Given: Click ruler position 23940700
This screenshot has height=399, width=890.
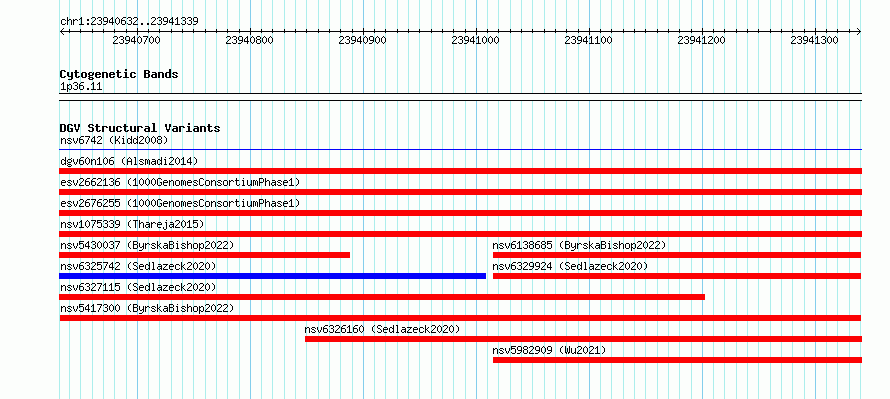Looking at the screenshot, I should point(136,40).
